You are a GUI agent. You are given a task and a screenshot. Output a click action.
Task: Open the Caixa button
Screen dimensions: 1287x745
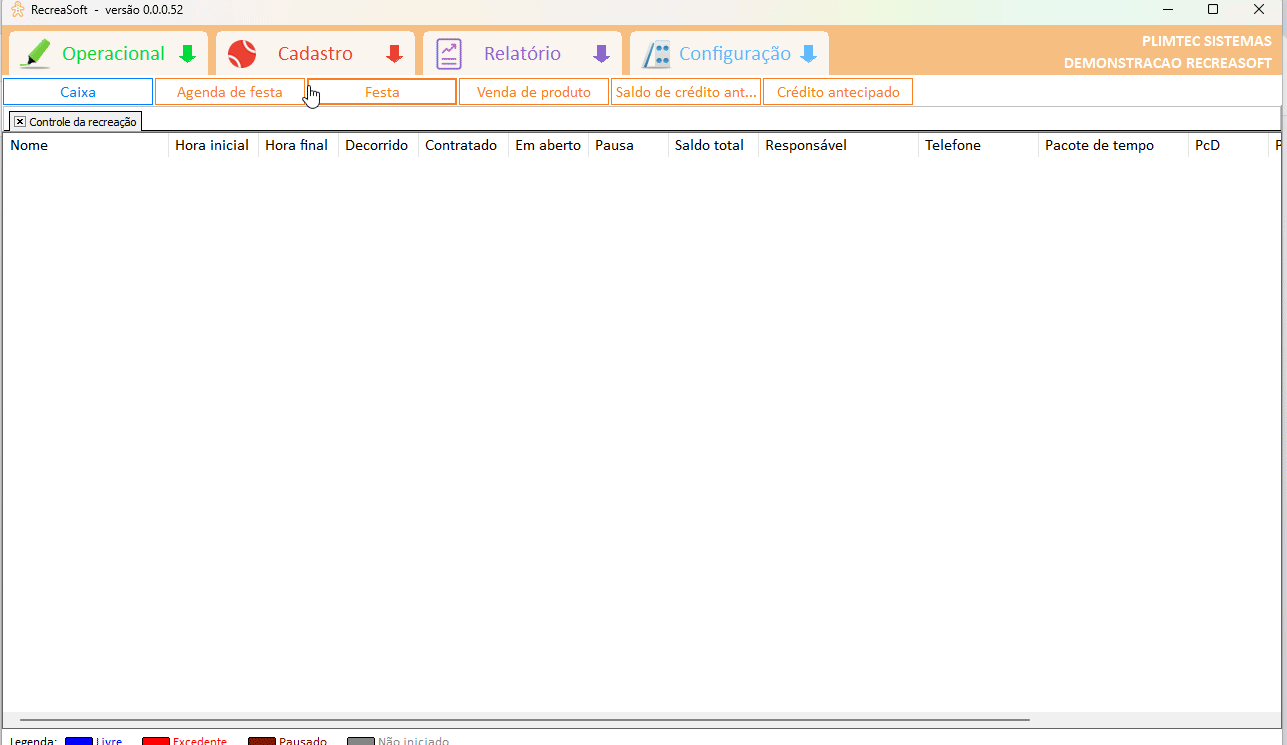(78, 92)
